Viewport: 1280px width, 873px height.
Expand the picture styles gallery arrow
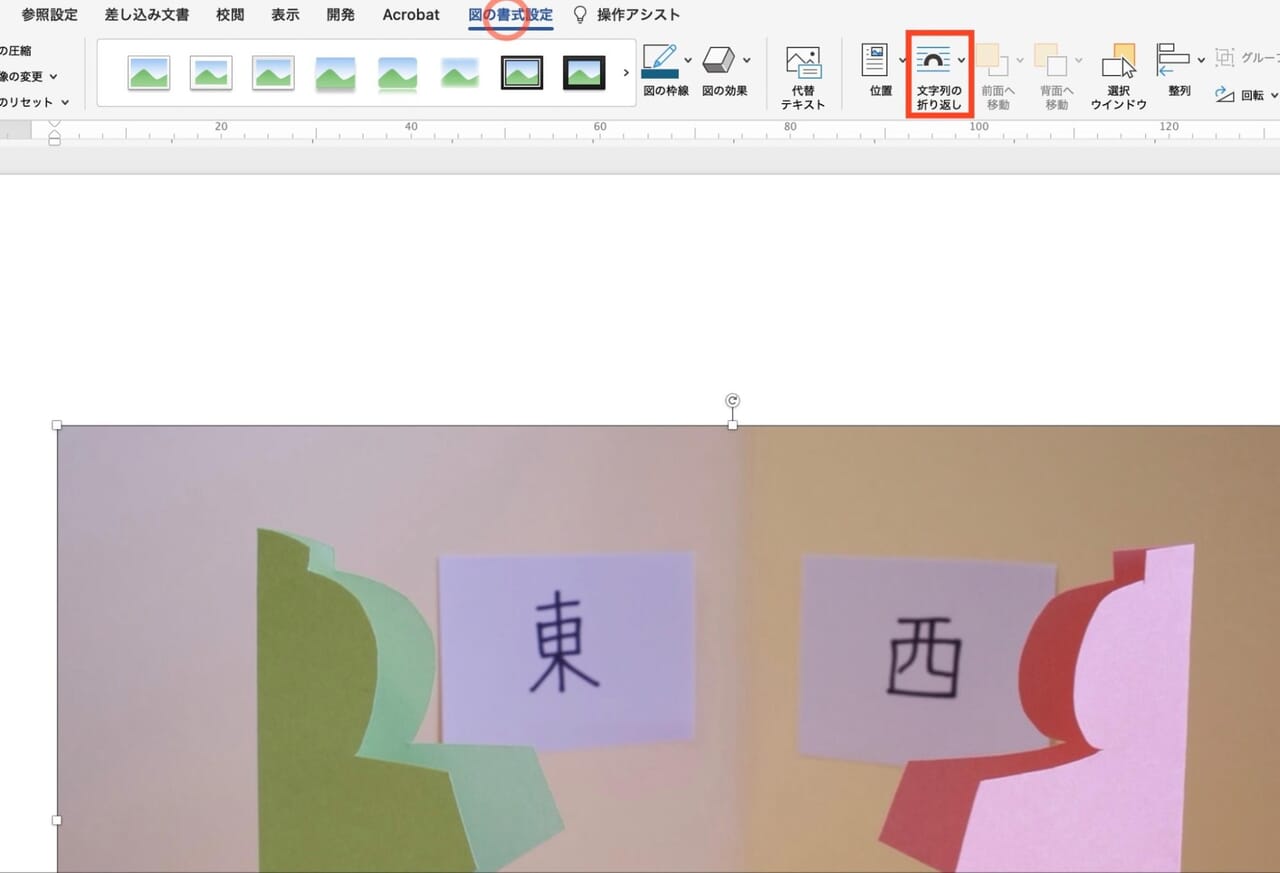click(x=626, y=72)
